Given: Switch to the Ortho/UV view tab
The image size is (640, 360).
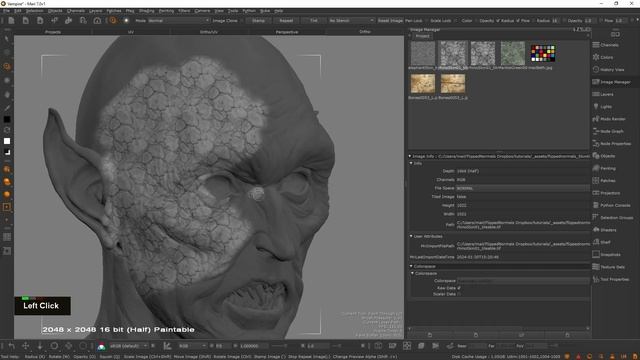Looking at the screenshot, I should point(209,32).
